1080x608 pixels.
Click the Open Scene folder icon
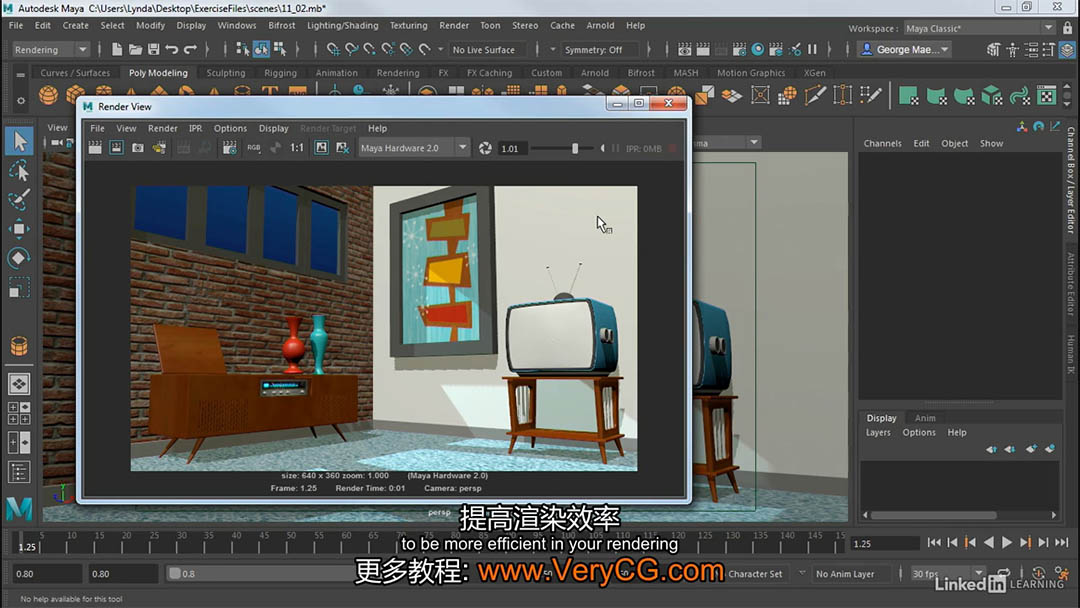[136, 50]
